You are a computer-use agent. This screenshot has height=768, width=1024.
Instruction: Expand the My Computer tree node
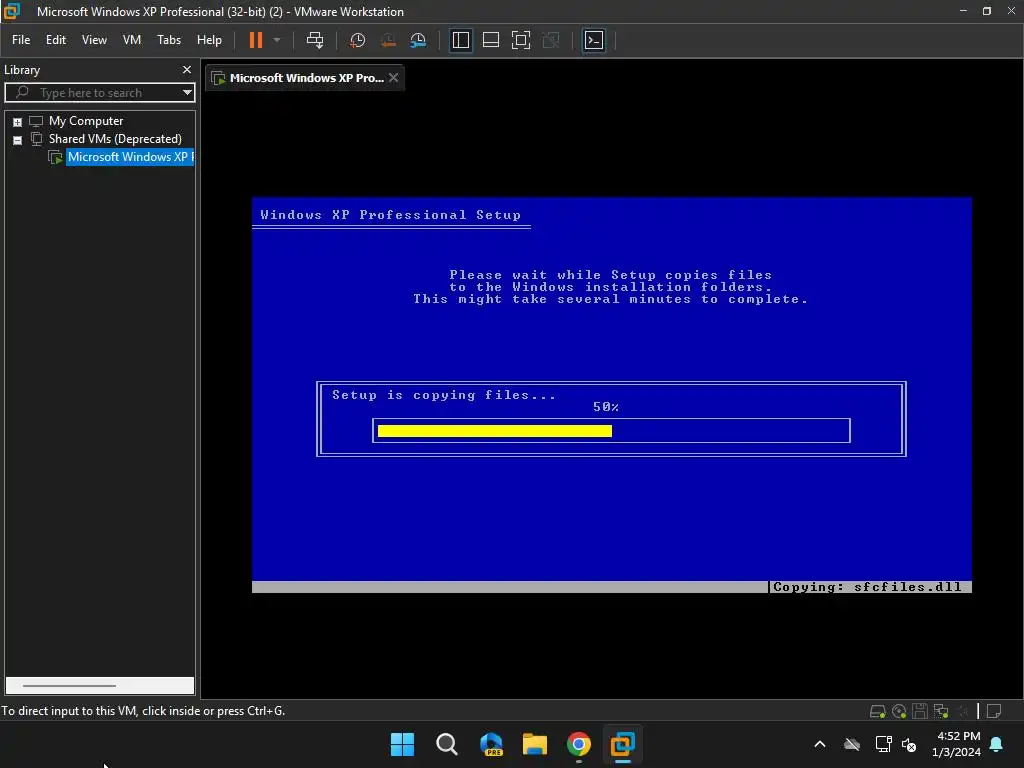18,122
